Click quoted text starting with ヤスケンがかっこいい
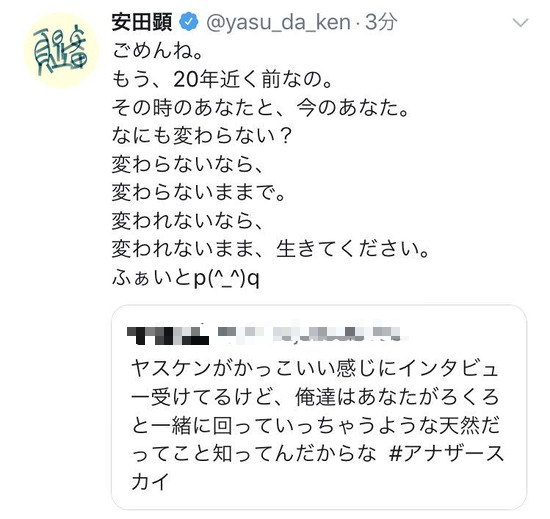The height and width of the screenshot is (519, 550). click(317, 425)
